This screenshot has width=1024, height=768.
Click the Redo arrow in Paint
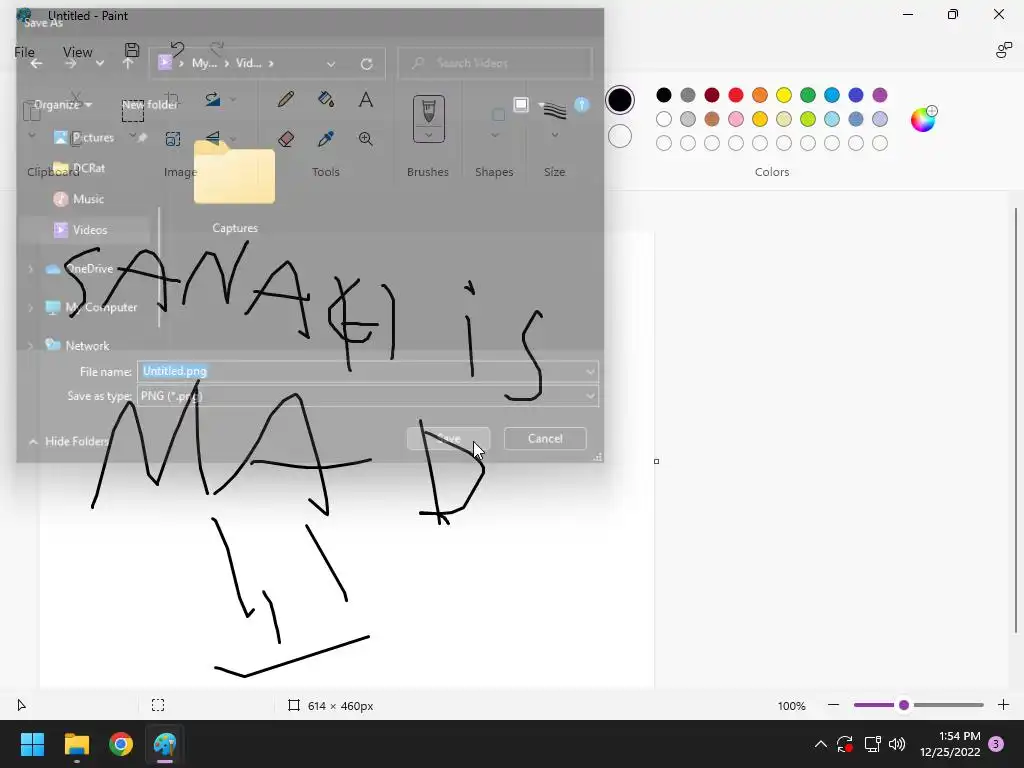coord(217,50)
